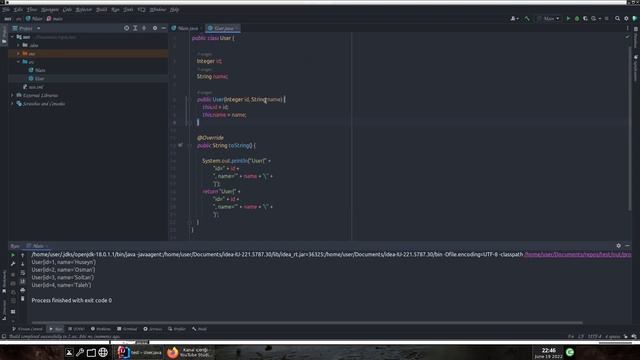The image size is (640, 360).
Task: Open the Main run configuration dropdown
Action: pos(549,18)
